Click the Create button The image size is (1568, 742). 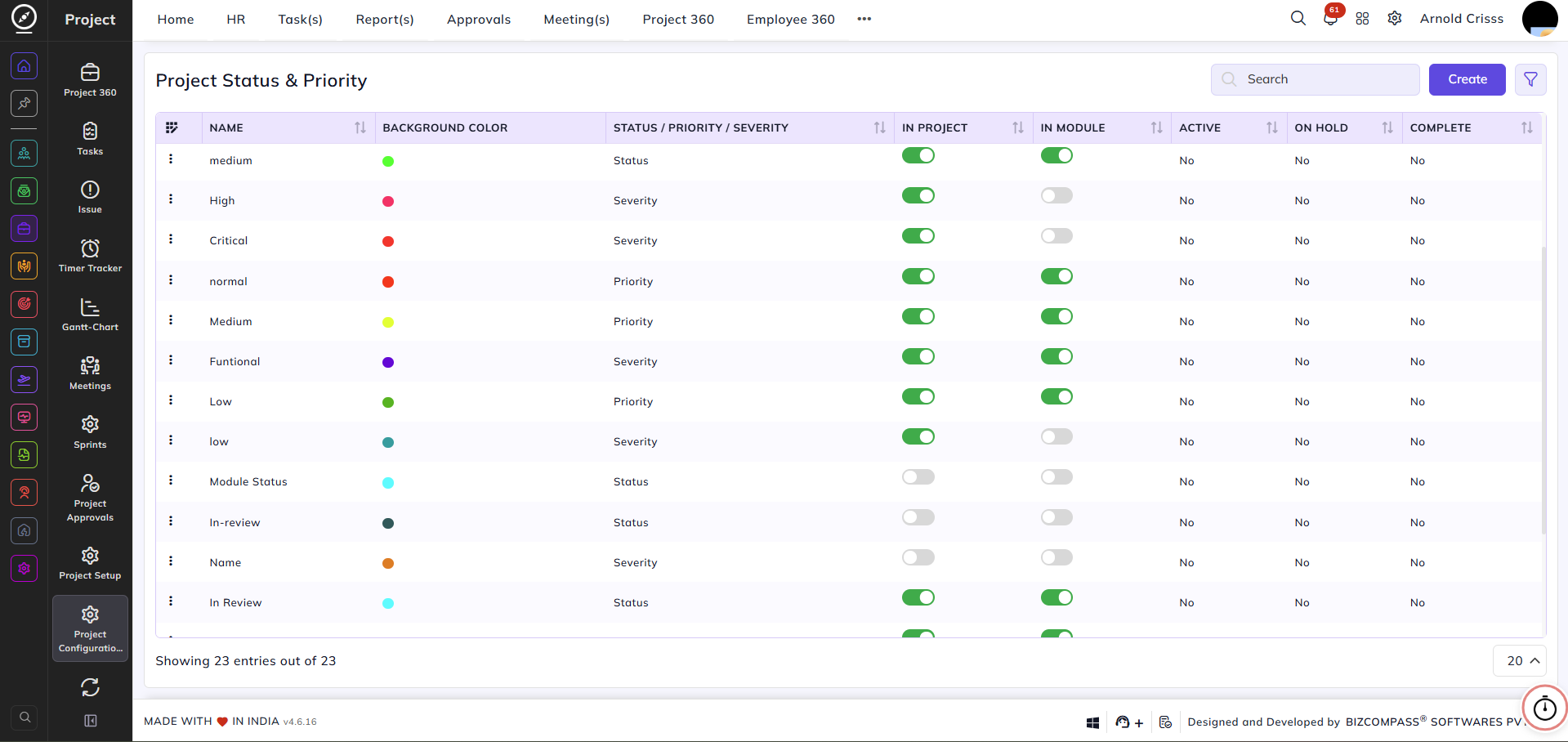point(1467,79)
